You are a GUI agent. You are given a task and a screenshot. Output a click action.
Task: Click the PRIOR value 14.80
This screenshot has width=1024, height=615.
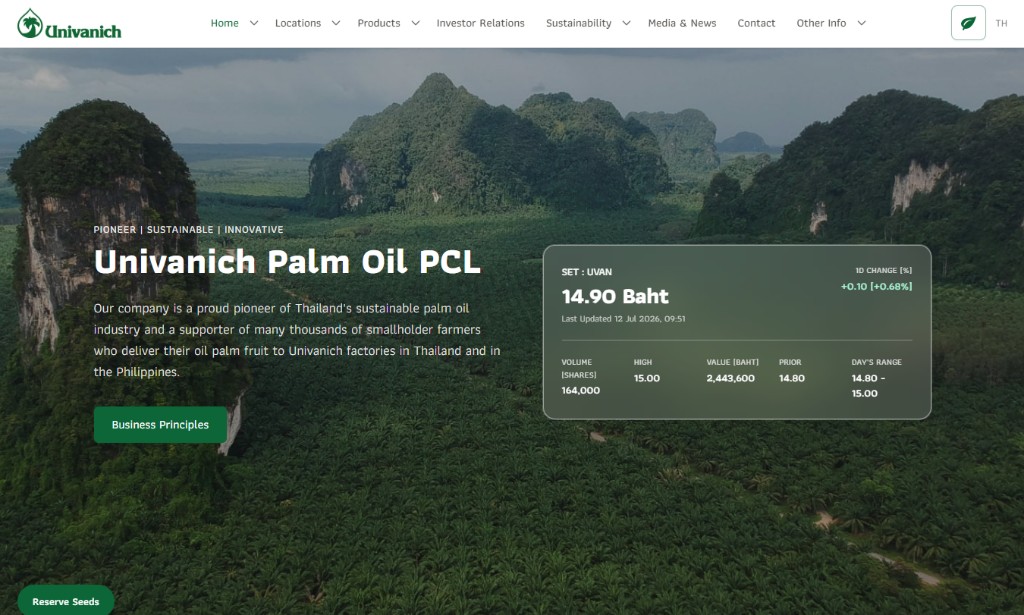[x=792, y=378]
